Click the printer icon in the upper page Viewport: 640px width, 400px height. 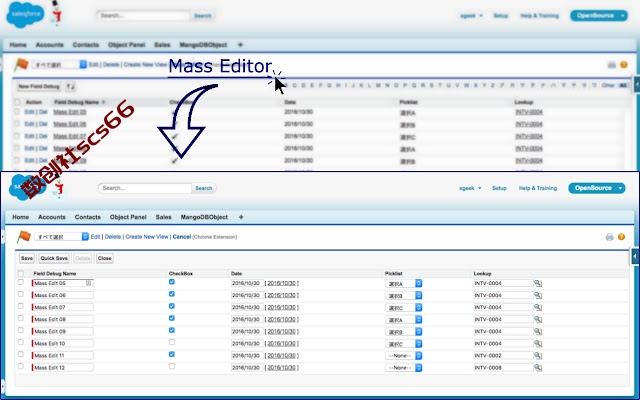click(611, 64)
